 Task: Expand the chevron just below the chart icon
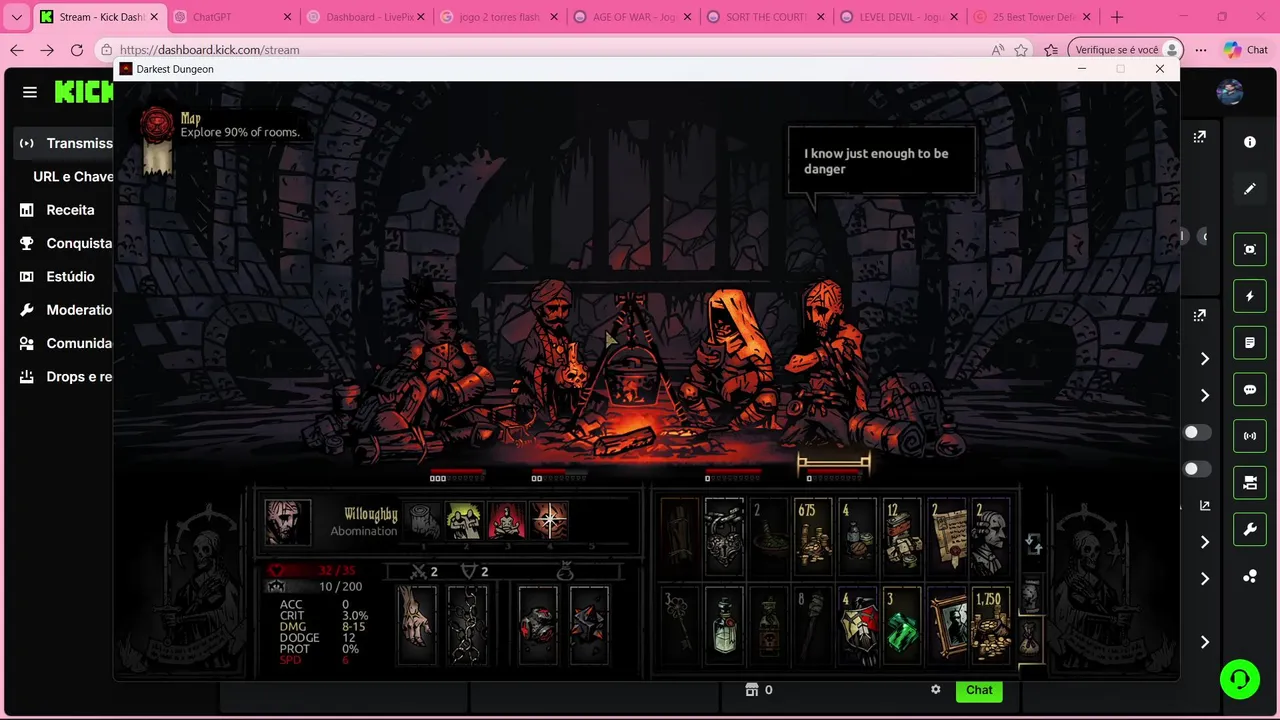(1205, 542)
